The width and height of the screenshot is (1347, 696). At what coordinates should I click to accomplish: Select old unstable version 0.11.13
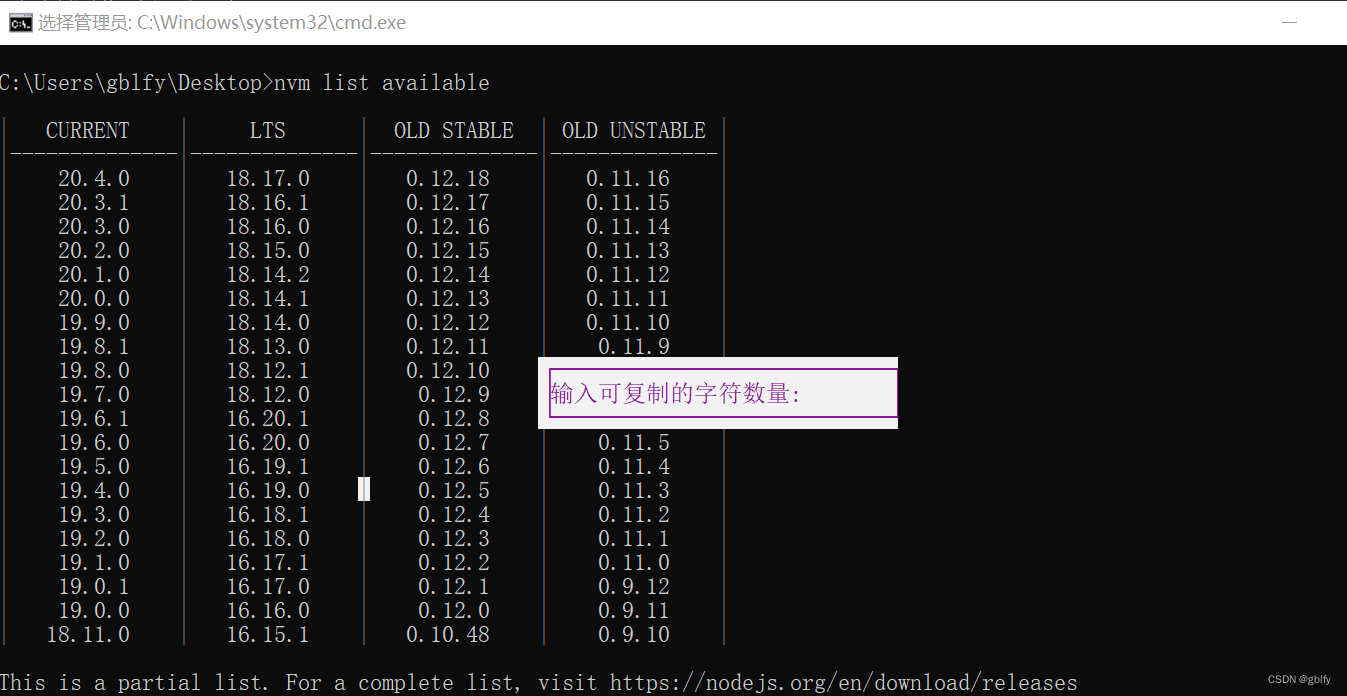click(x=628, y=251)
